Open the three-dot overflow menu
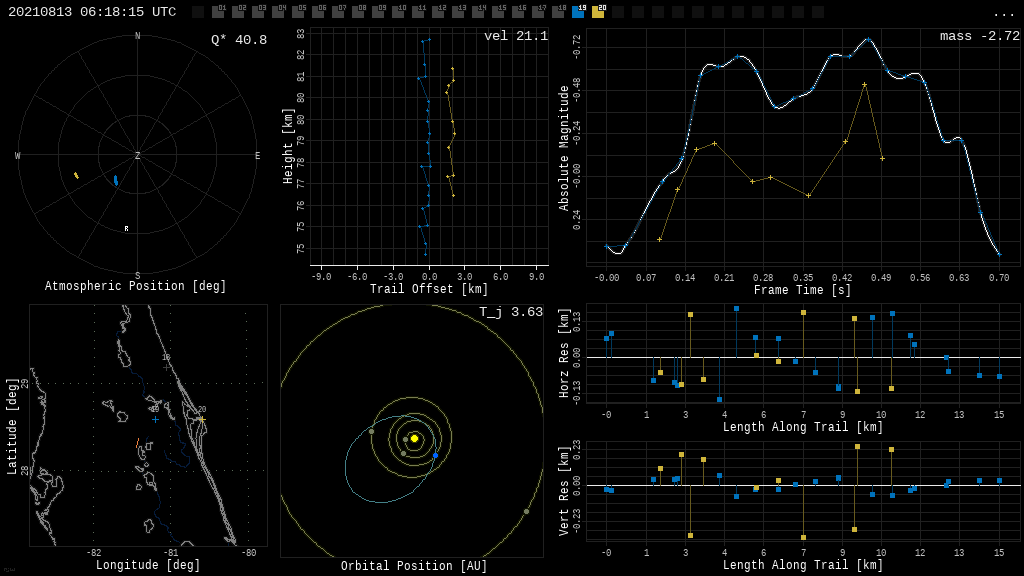This screenshot has width=1024, height=576. 1002,14
